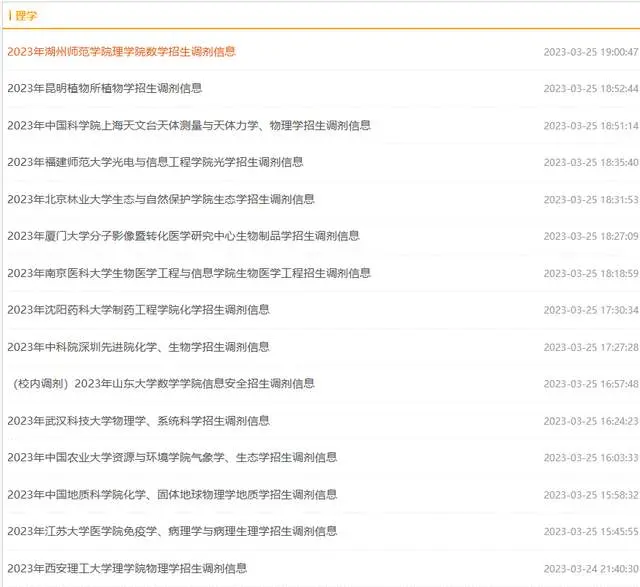The image size is (640, 587).
Task: Click the timestamp 2023-03-25 19:00:47
Action: 590,51
